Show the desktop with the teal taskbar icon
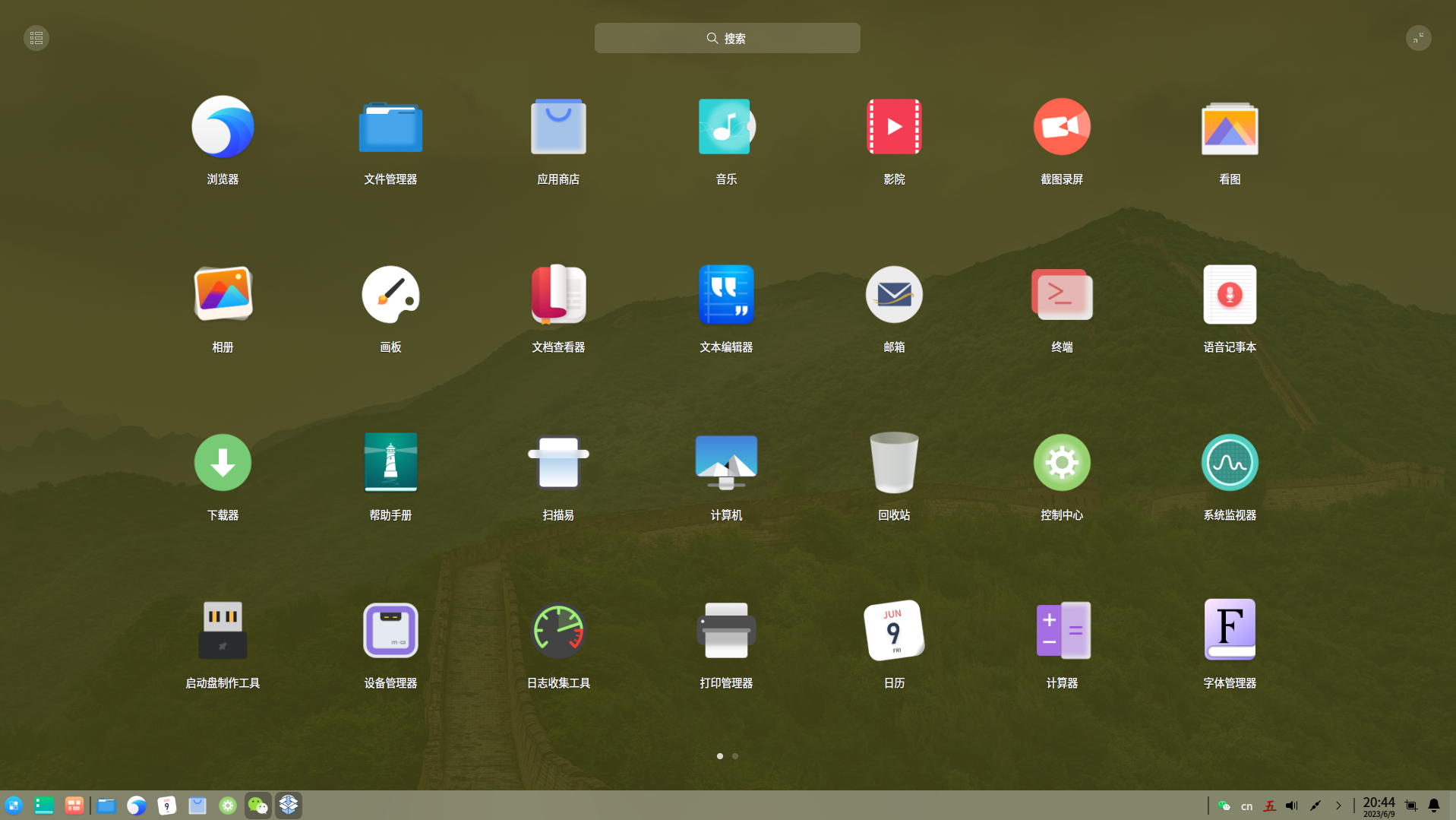The width and height of the screenshot is (1456, 820). click(x=44, y=806)
